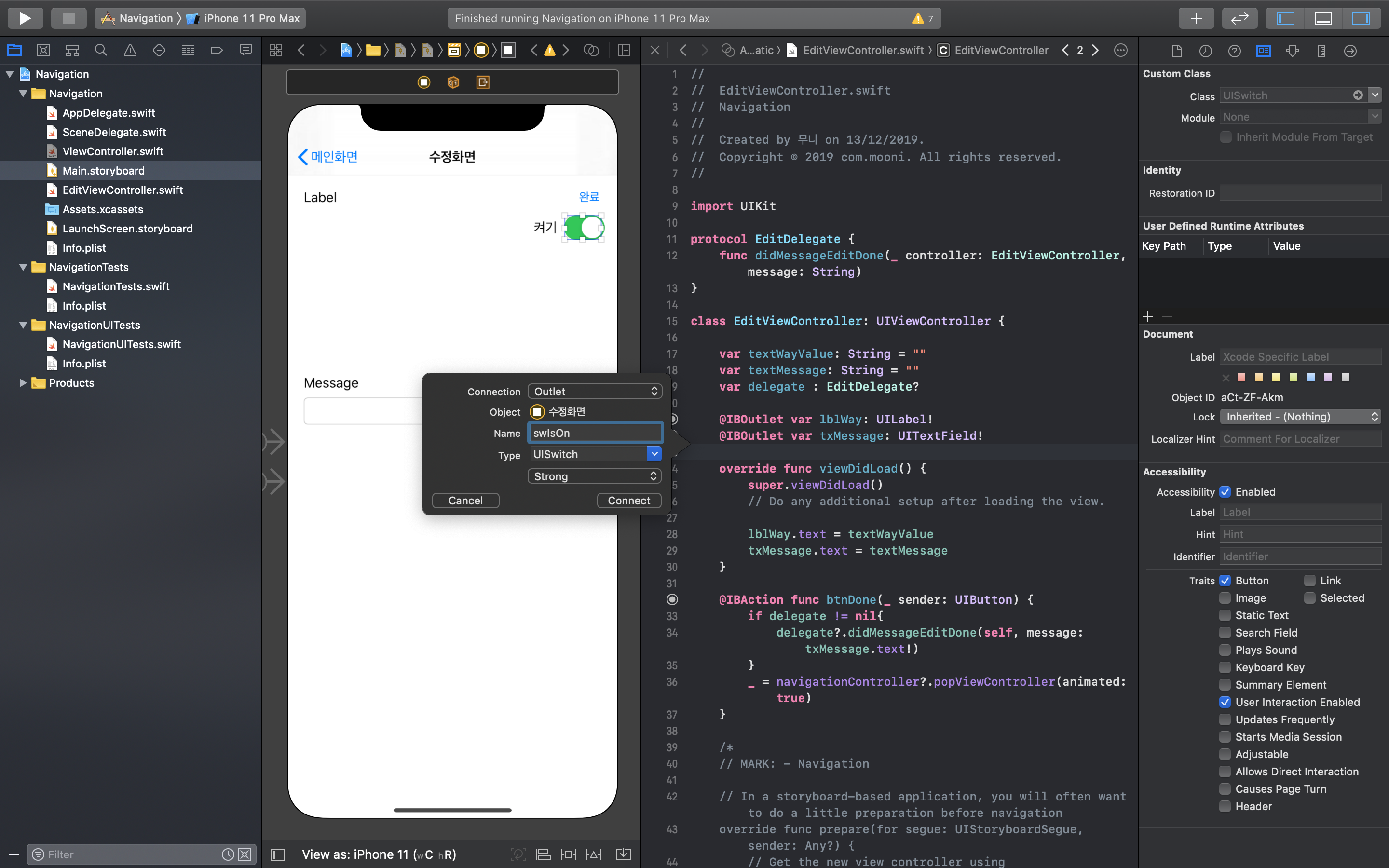Open the Connections inspector arrow icon
Screen dimensions: 1389x868
(1350, 51)
